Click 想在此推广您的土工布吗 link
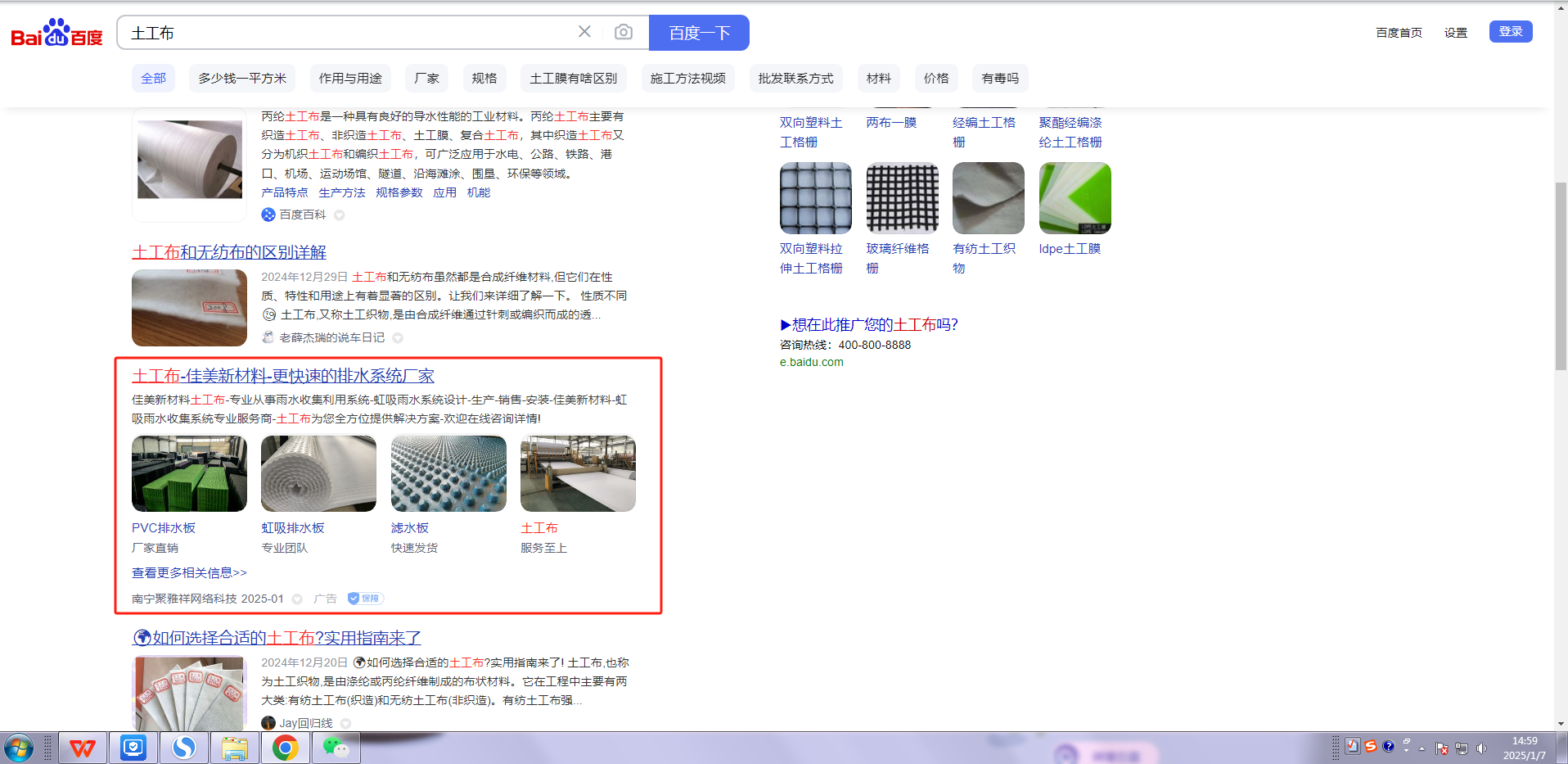Image resolution: width=1568 pixels, height=764 pixels. point(869,325)
